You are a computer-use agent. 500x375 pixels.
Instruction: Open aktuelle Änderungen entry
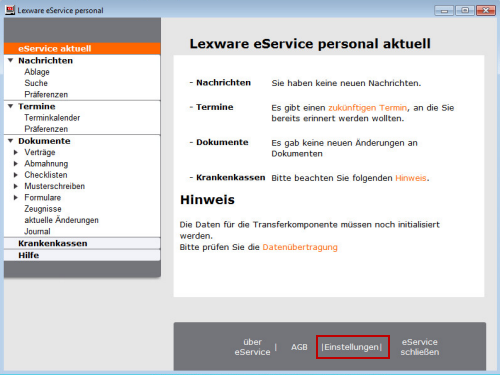point(61,220)
